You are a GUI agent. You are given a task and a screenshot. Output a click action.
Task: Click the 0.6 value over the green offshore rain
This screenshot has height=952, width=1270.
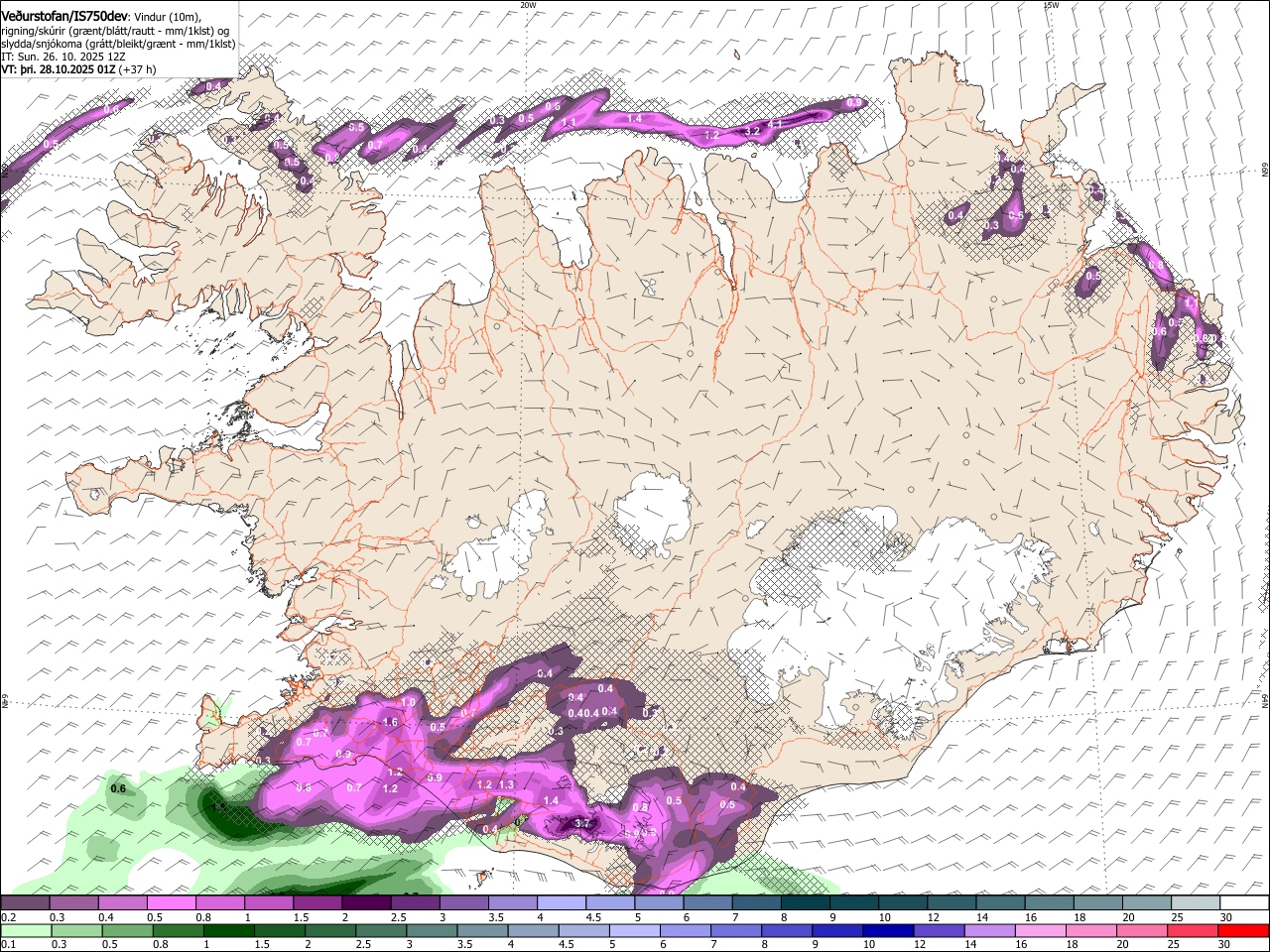(118, 789)
